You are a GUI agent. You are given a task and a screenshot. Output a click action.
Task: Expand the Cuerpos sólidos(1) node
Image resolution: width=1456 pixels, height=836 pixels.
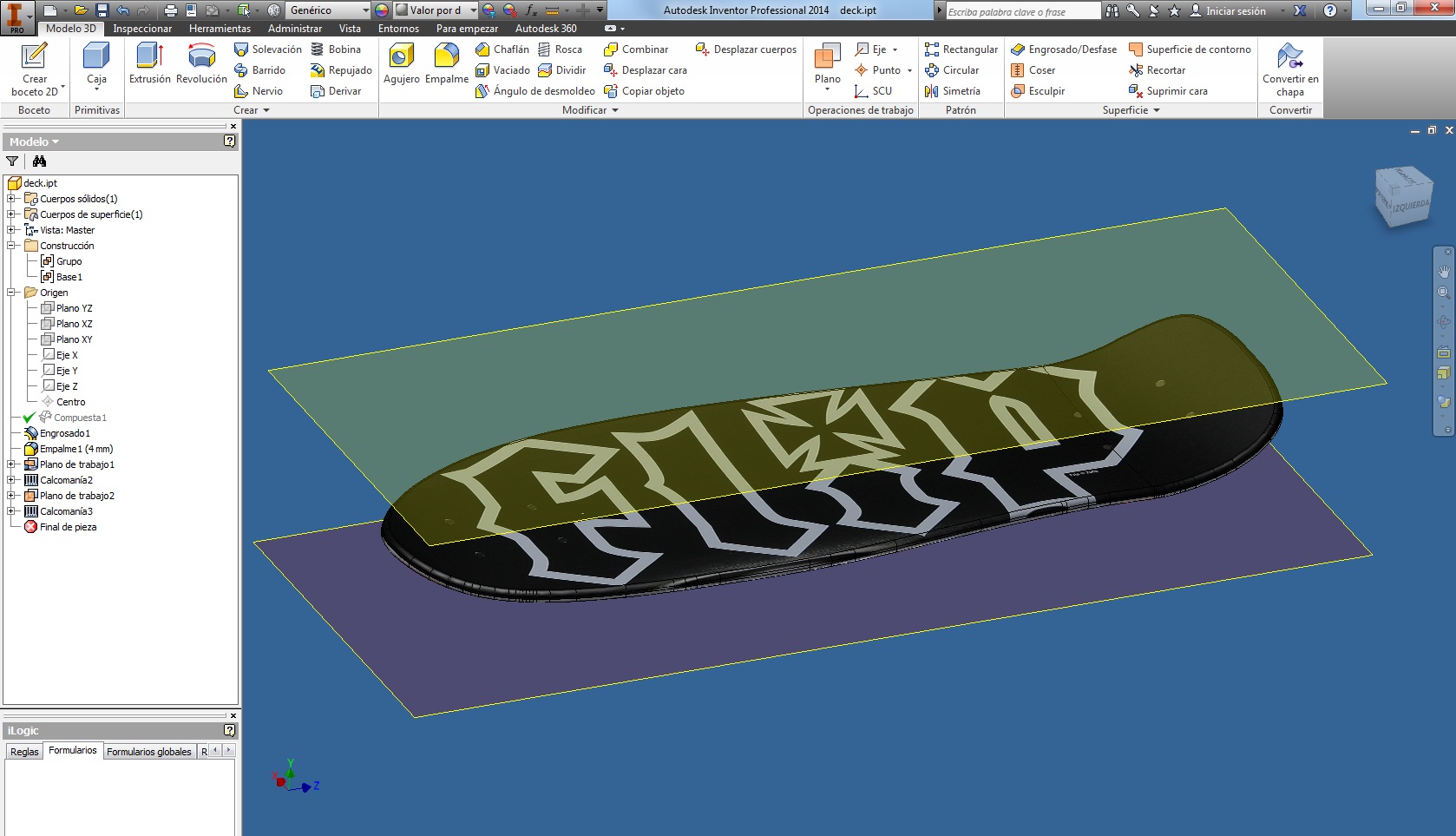point(10,199)
